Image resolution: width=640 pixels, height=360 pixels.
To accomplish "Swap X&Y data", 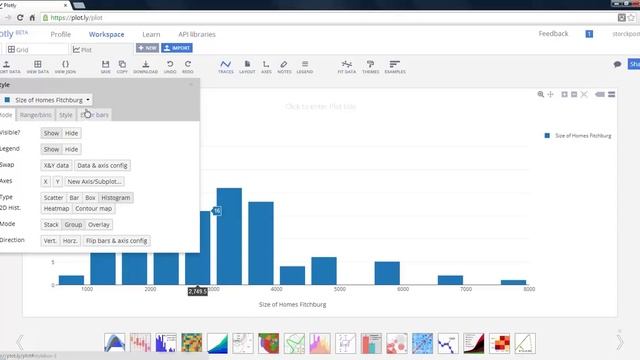I will pyautogui.click(x=56, y=165).
